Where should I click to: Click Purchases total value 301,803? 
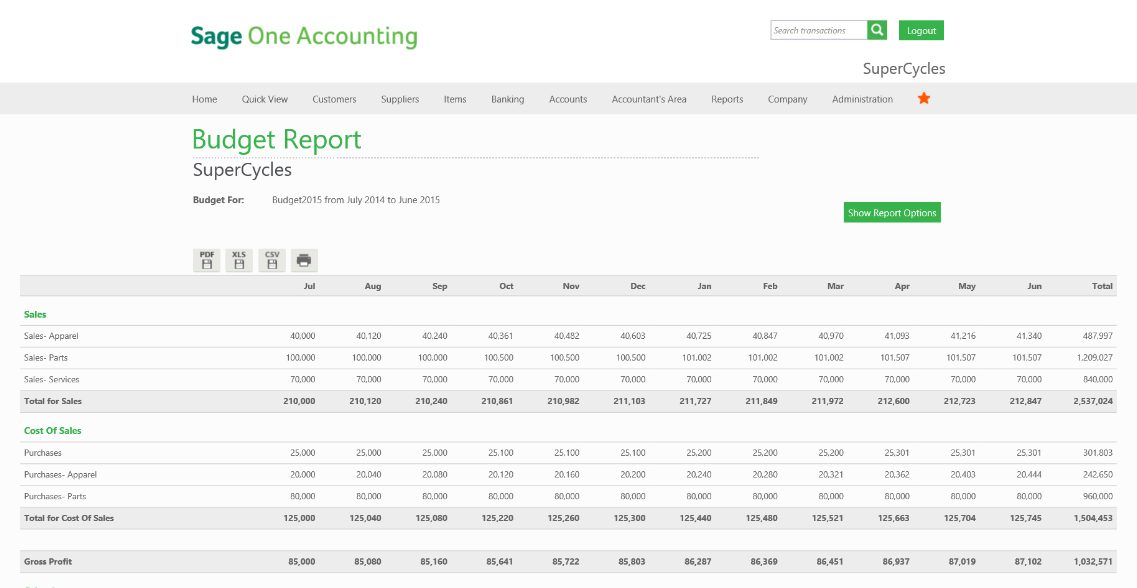1097,452
